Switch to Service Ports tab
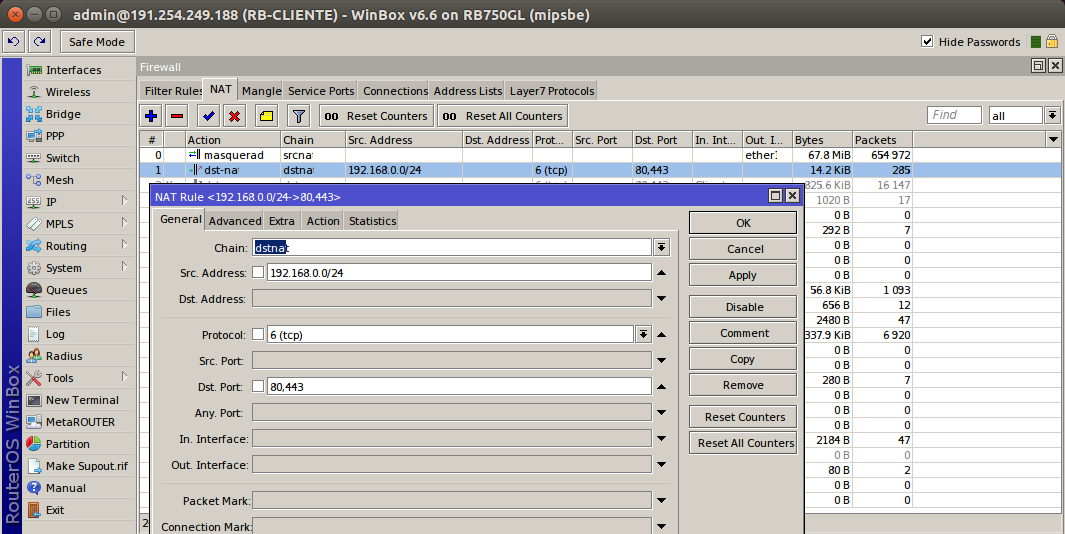This screenshot has height=534, width=1065. [321, 90]
